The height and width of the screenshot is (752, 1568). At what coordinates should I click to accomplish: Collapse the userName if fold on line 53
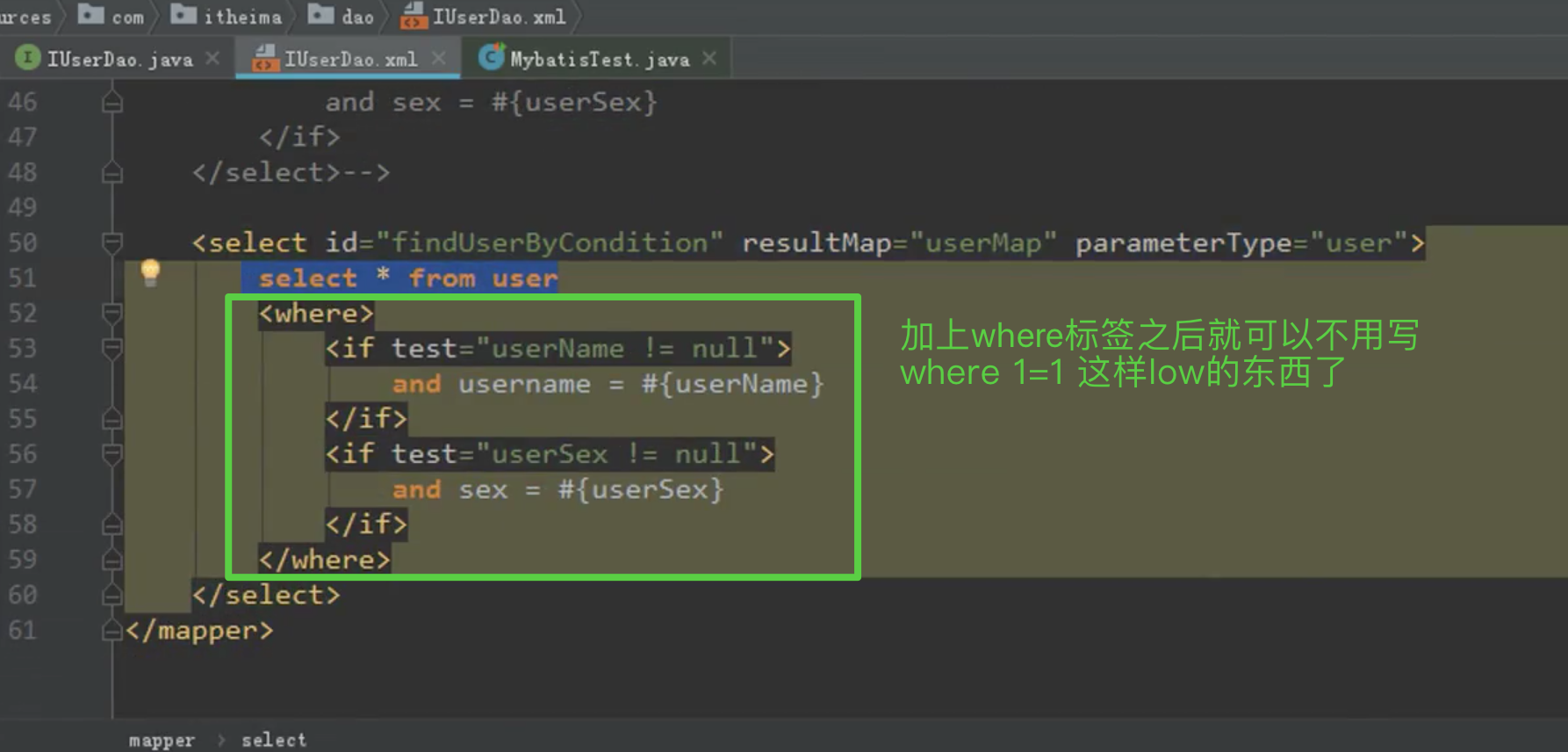tap(111, 348)
